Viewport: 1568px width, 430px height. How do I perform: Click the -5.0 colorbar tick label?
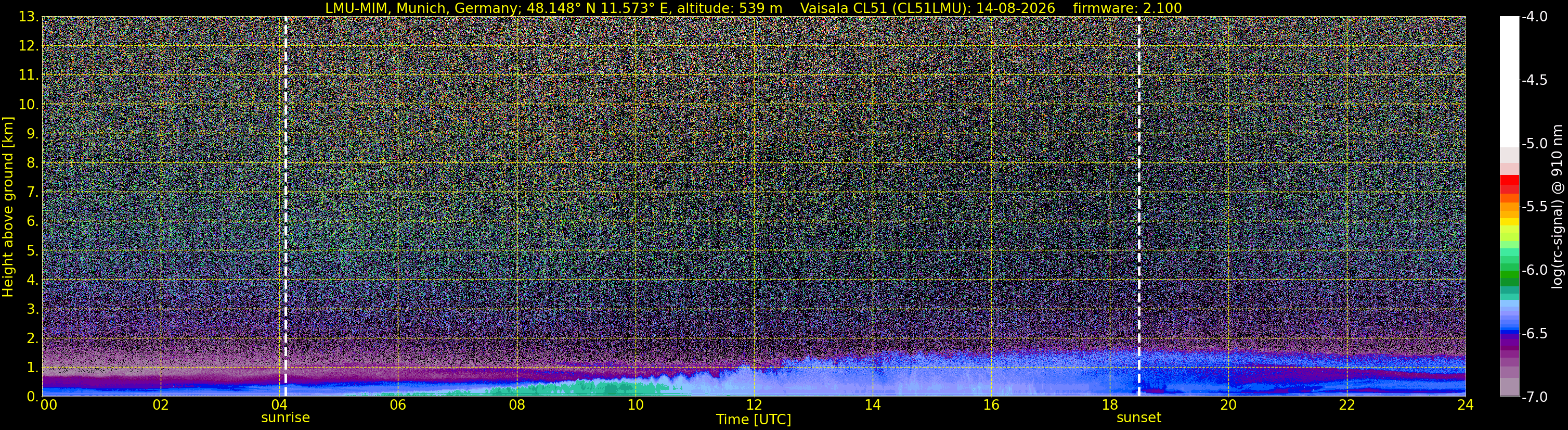1535,143
